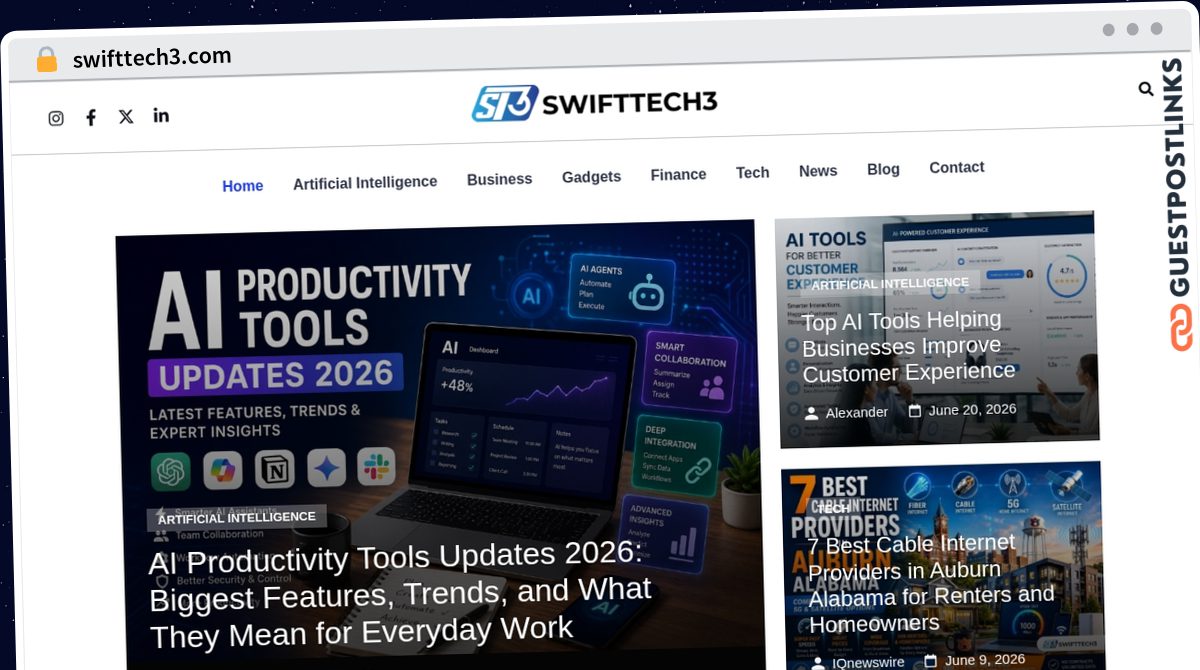Click the SwiftTech3 logo

point(595,102)
